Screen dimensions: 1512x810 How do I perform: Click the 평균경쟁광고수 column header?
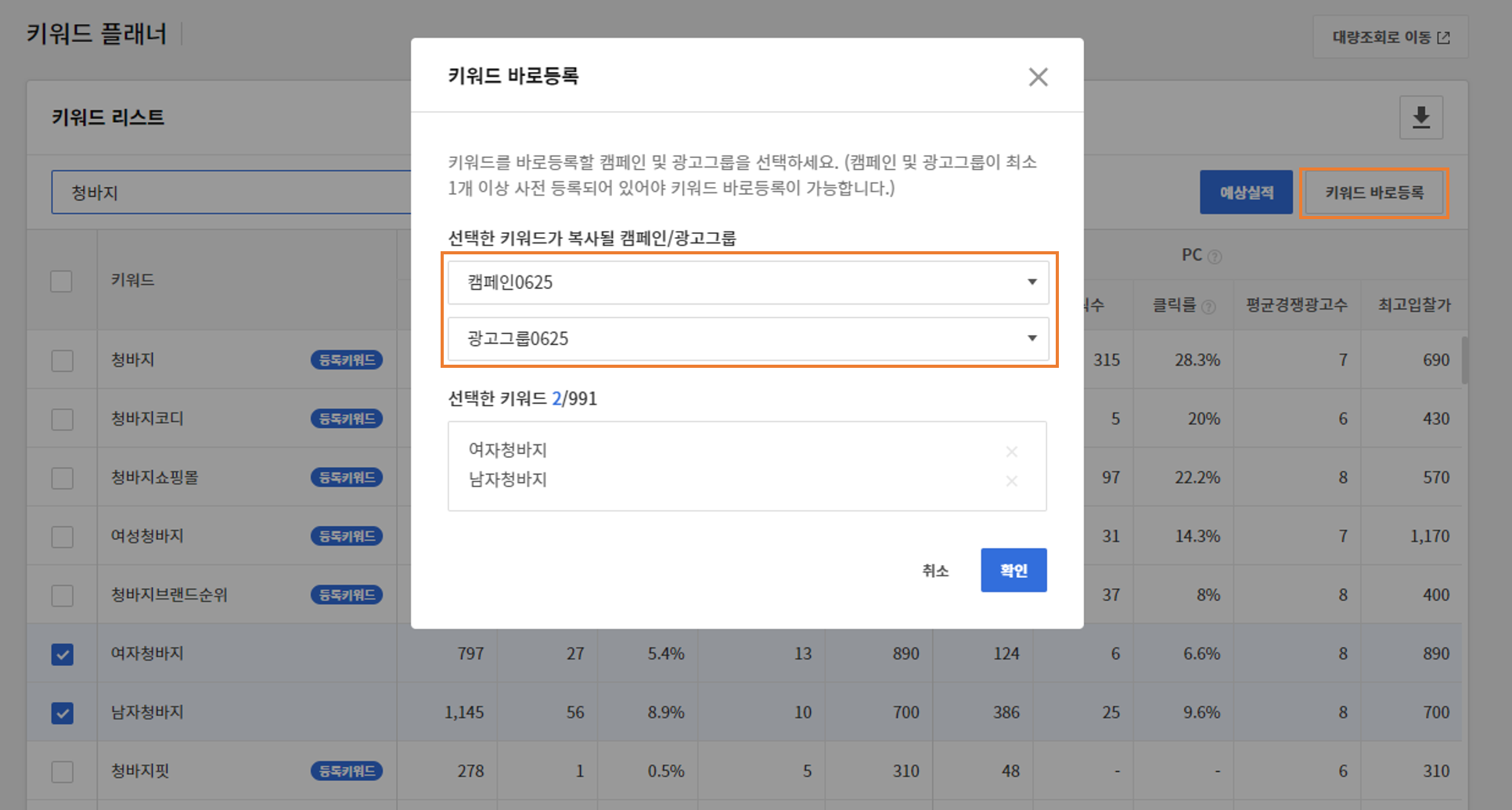coord(1297,304)
